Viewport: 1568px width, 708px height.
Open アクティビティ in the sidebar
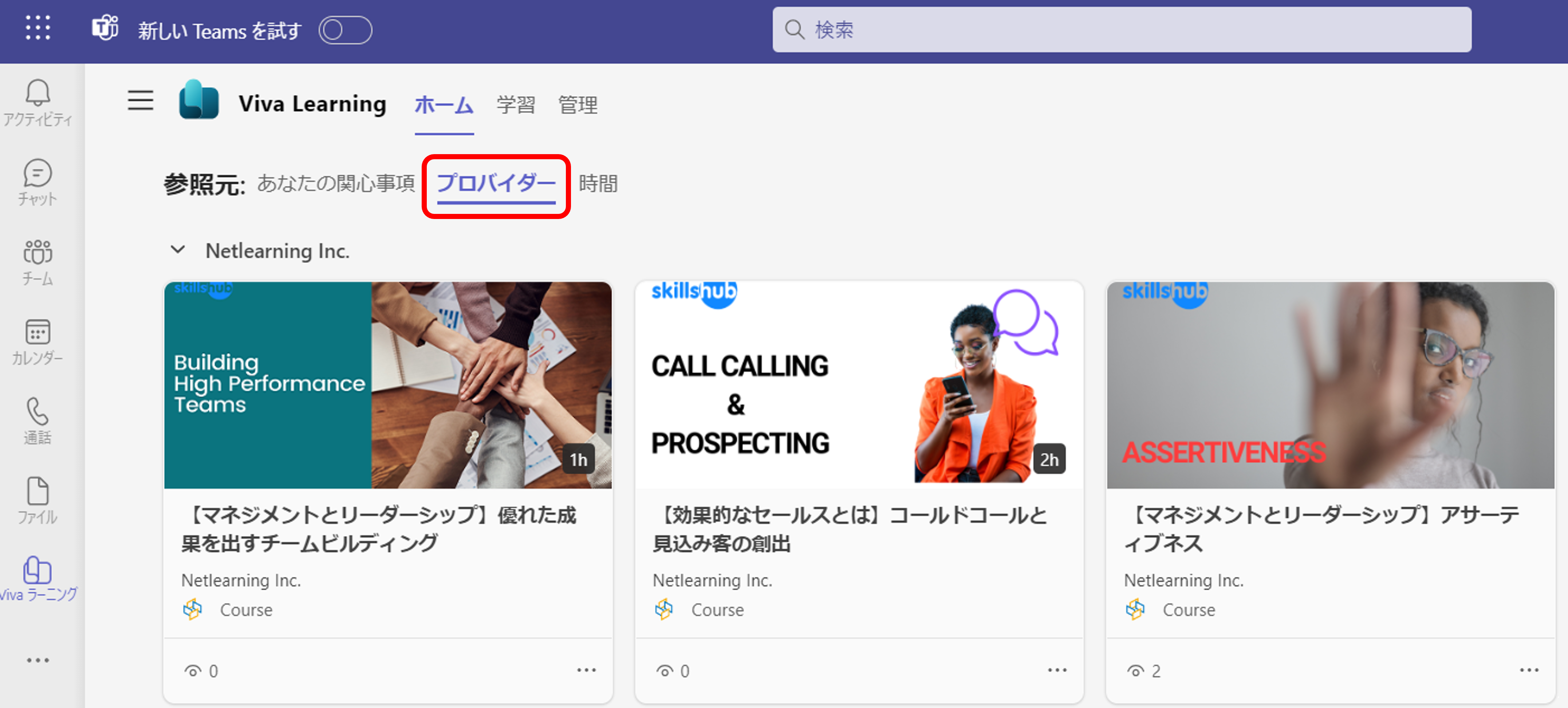(x=38, y=102)
